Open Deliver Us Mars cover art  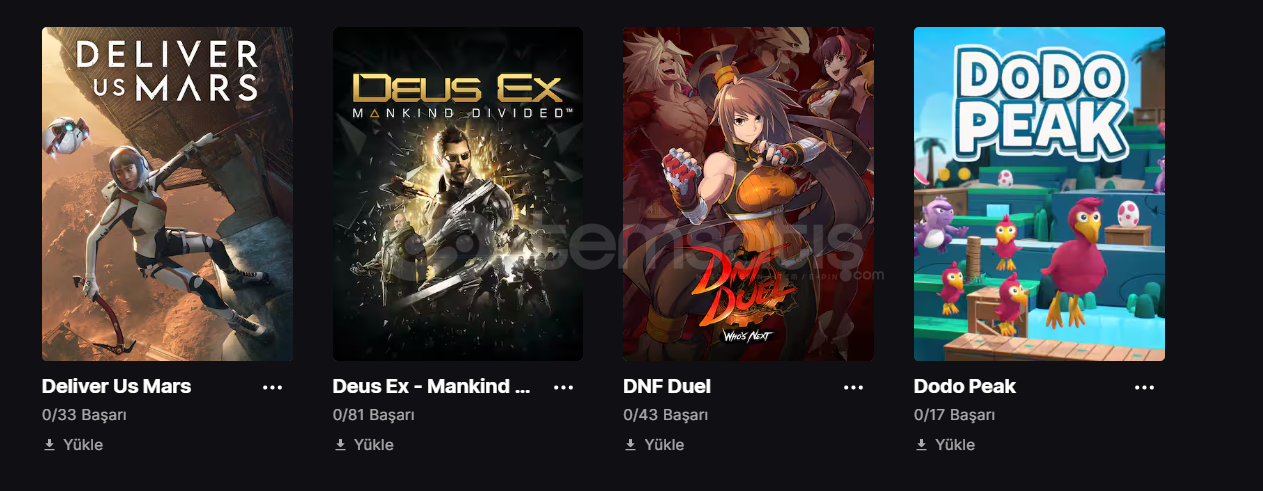click(x=167, y=194)
